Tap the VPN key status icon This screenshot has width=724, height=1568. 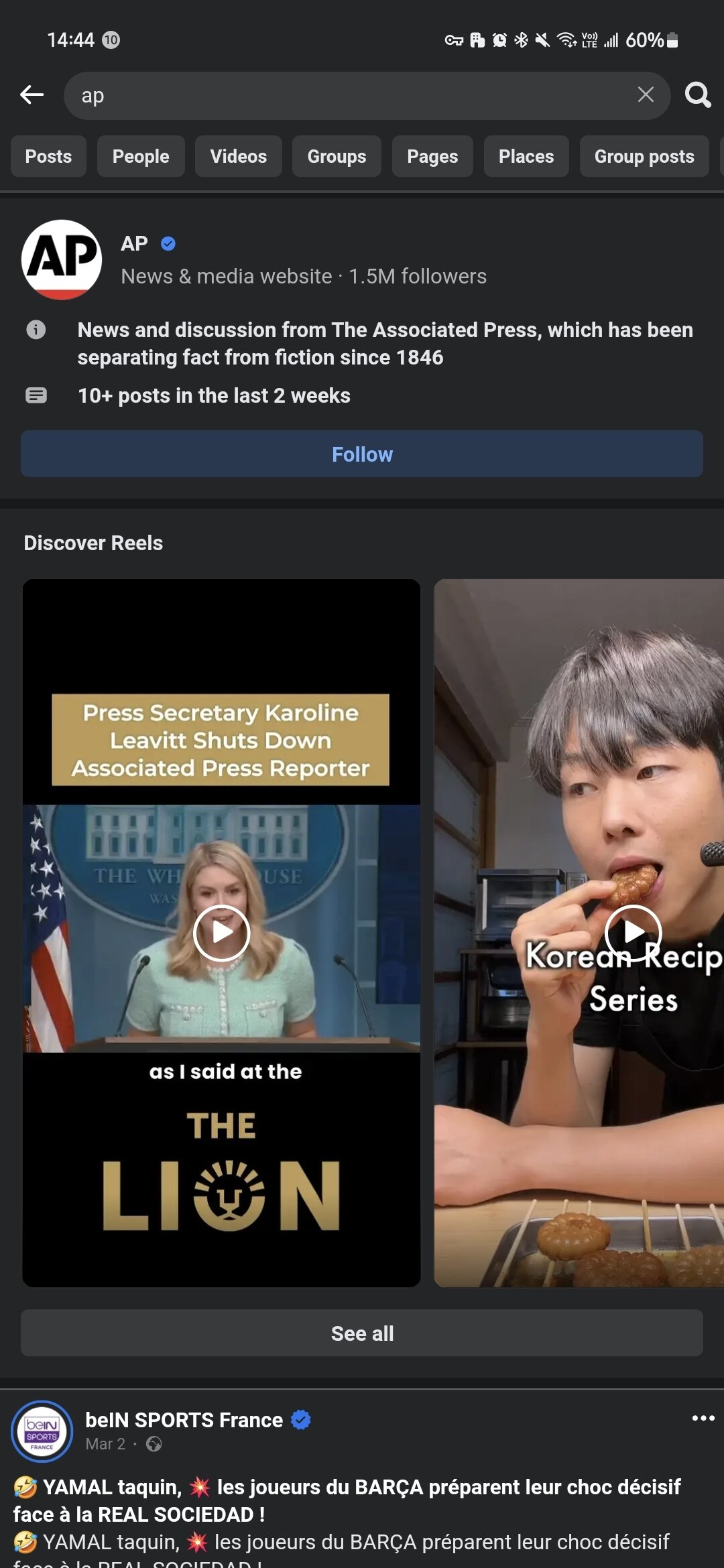[x=454, y=40]
